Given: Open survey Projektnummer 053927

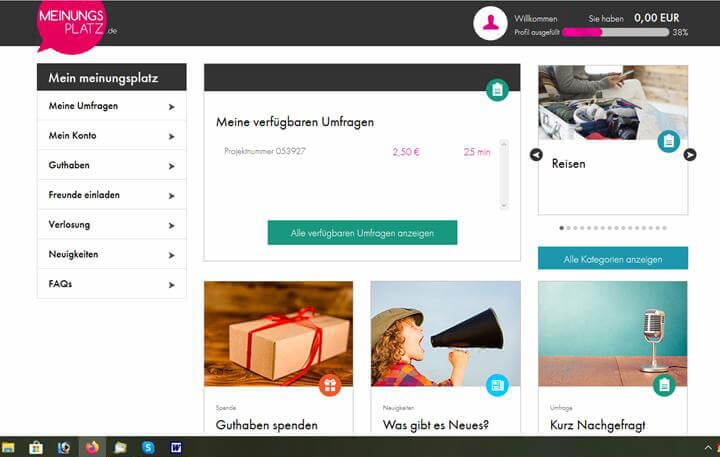Looking at the screenshot, I should coord(265,152).
